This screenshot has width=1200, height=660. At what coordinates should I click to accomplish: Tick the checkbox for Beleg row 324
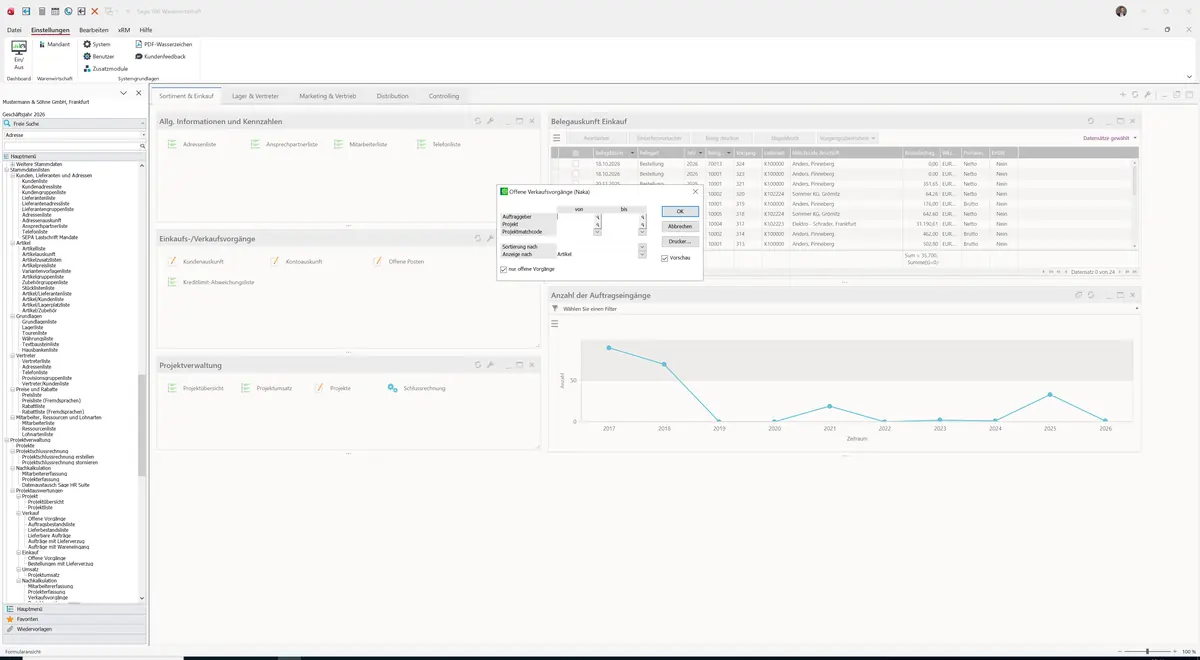[576, 163]
